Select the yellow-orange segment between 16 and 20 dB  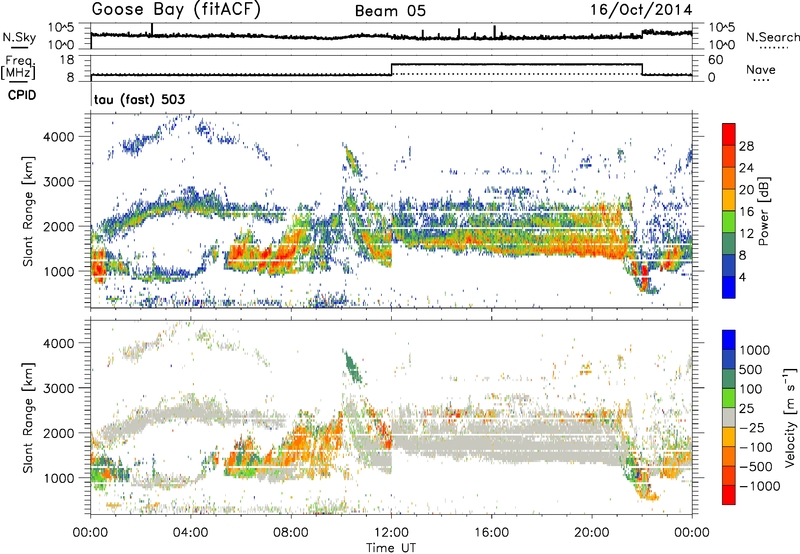click(x=729, y=199)
